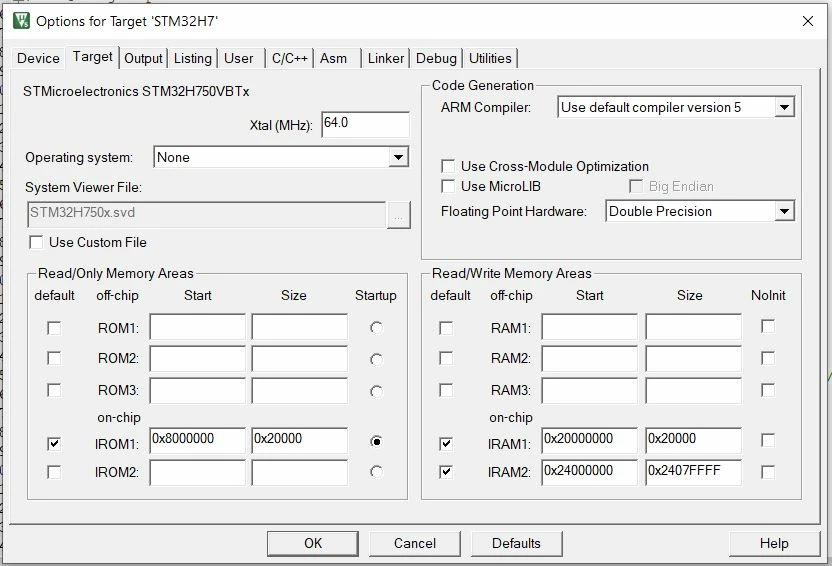
Task: Select the IROM2 Startup radio button
Action: (376, 472)
